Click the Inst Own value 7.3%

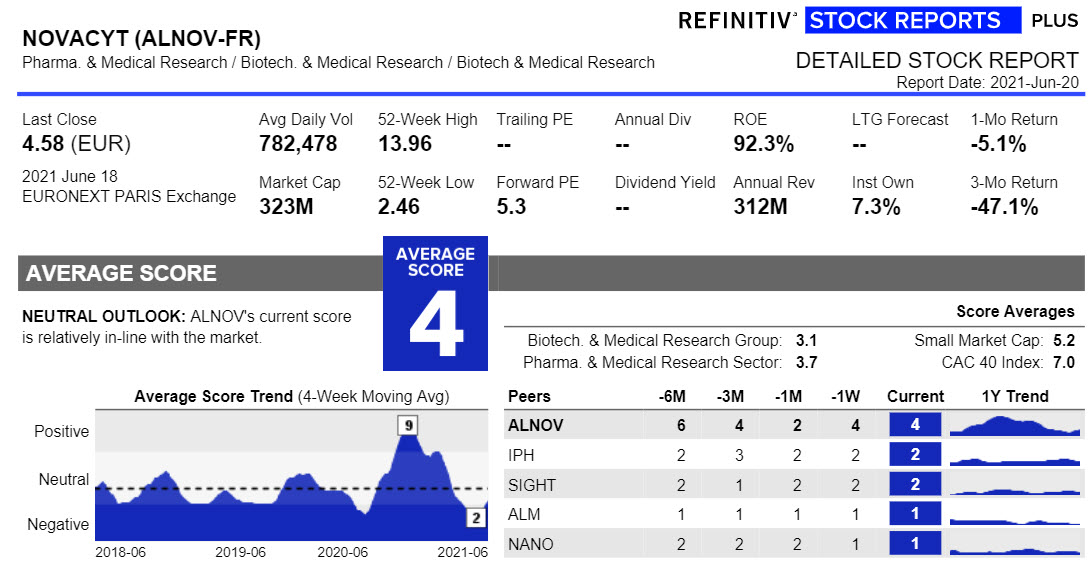876,207
